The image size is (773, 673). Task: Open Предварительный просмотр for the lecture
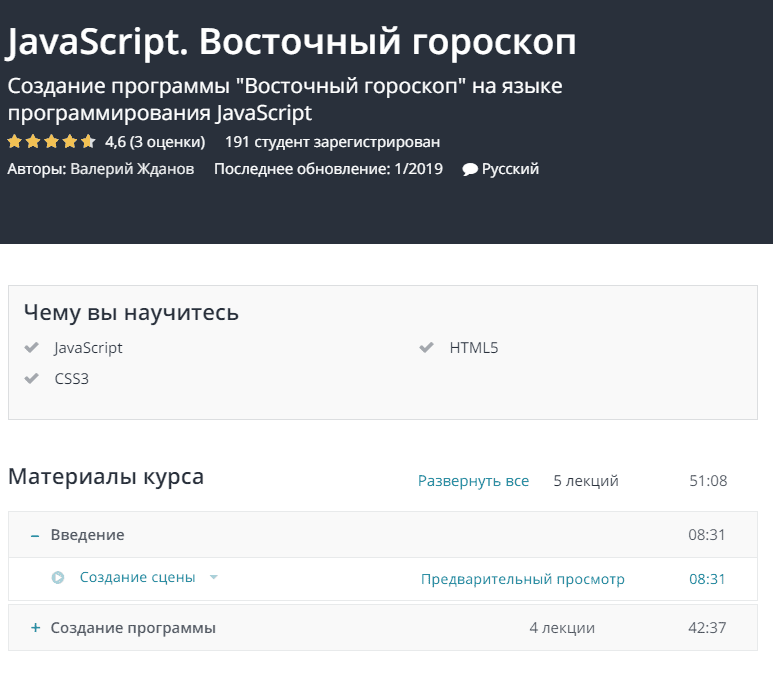click(522, 579)
